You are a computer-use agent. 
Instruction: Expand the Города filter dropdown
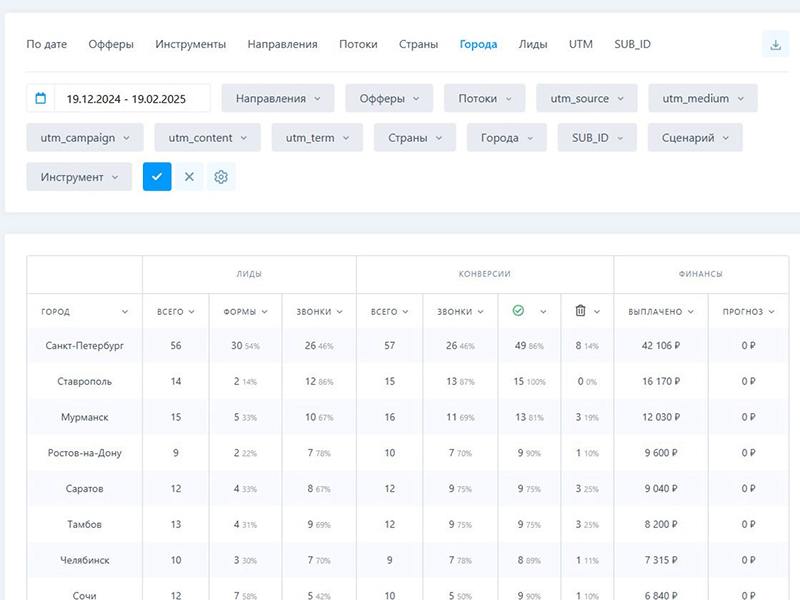point(506,137)
